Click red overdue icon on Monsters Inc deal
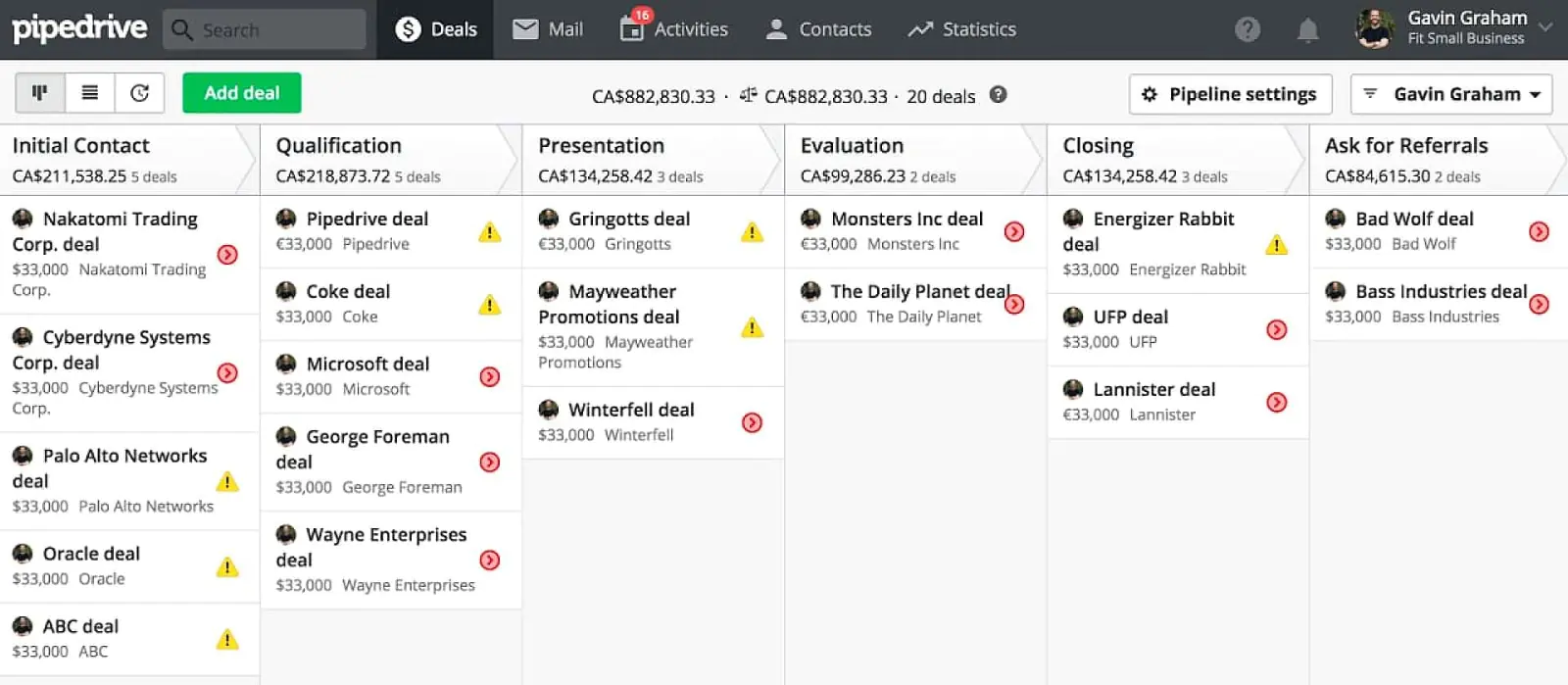 click(1015, 232)
